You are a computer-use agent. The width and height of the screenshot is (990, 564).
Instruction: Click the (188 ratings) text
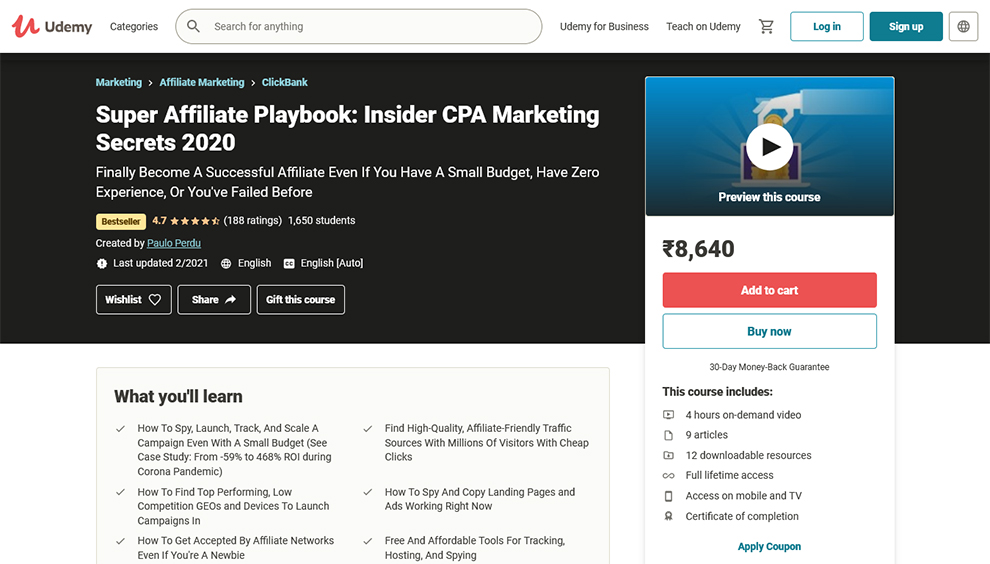click(253, 220)
